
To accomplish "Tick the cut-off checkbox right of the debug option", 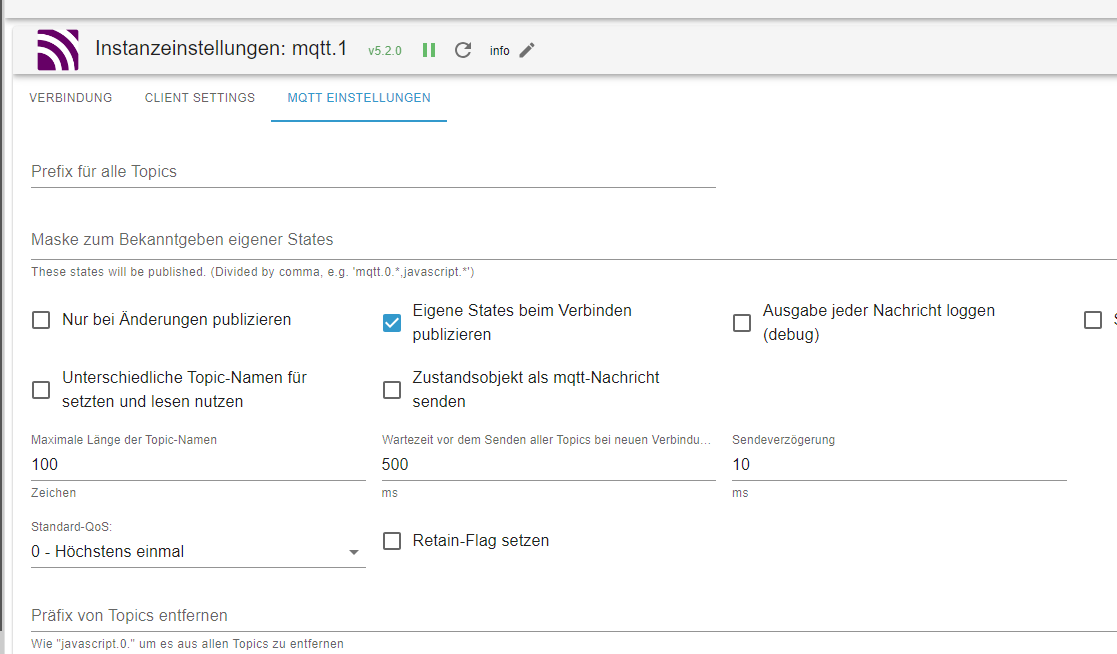I will 1093,320.
